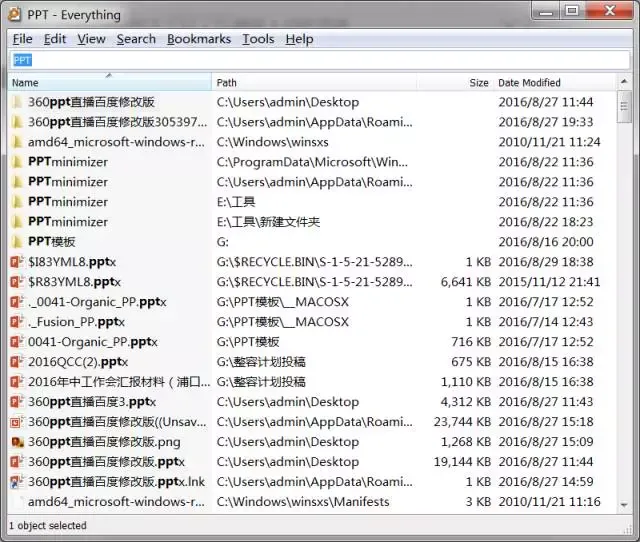Screen dimensions: 640x542
Task: Click the Everything app icon in title bar
Action: point(14,15)
